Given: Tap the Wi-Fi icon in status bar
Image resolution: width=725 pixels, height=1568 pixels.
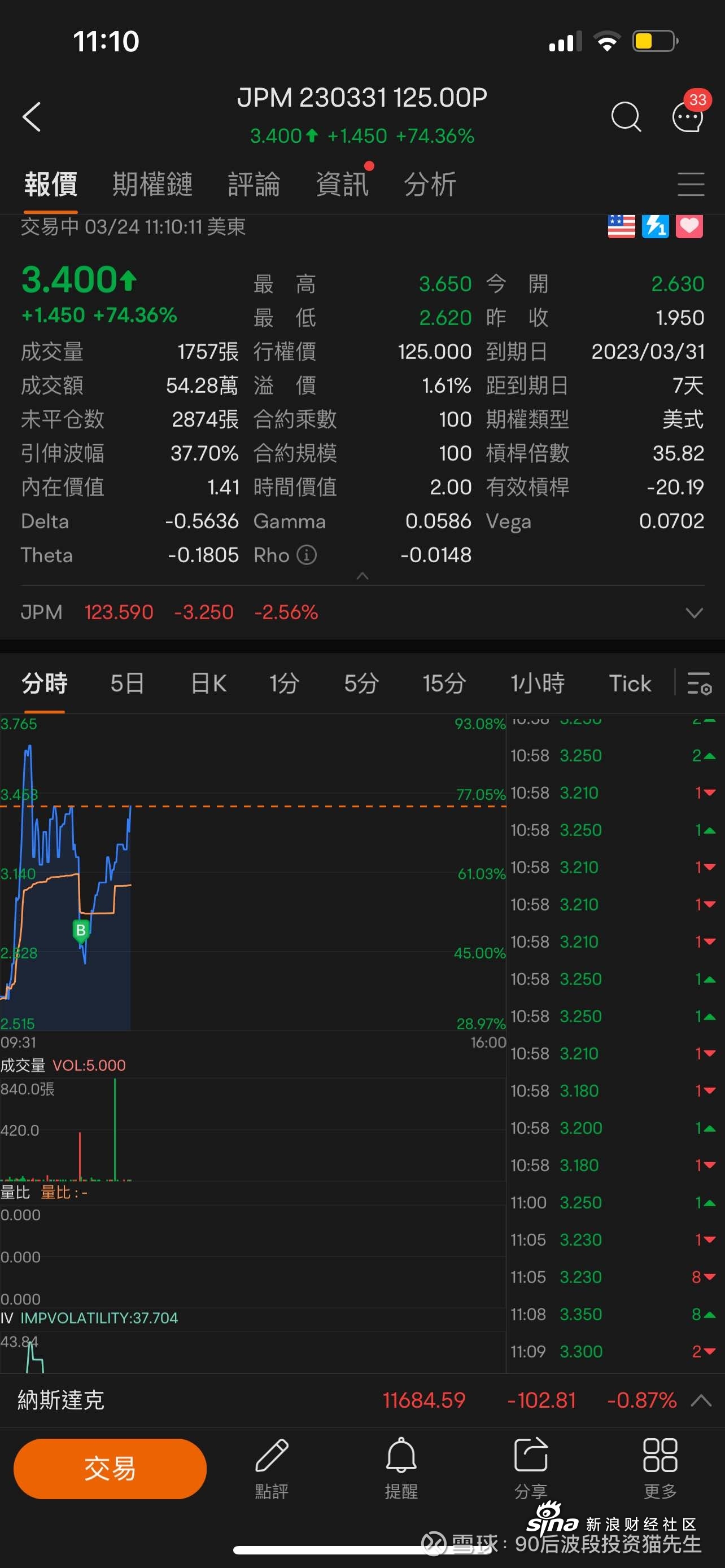Looking at the screenshot, I should point(607,41).
